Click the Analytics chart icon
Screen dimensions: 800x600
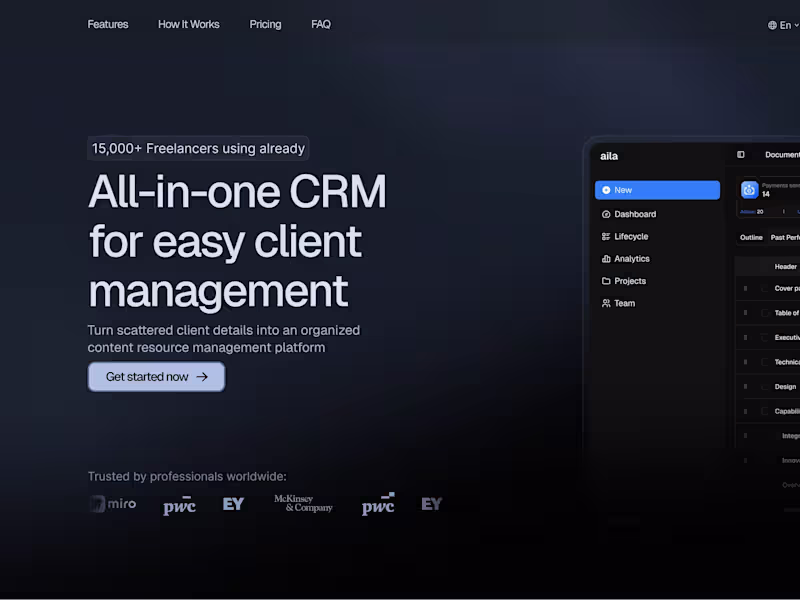point(605,258)
